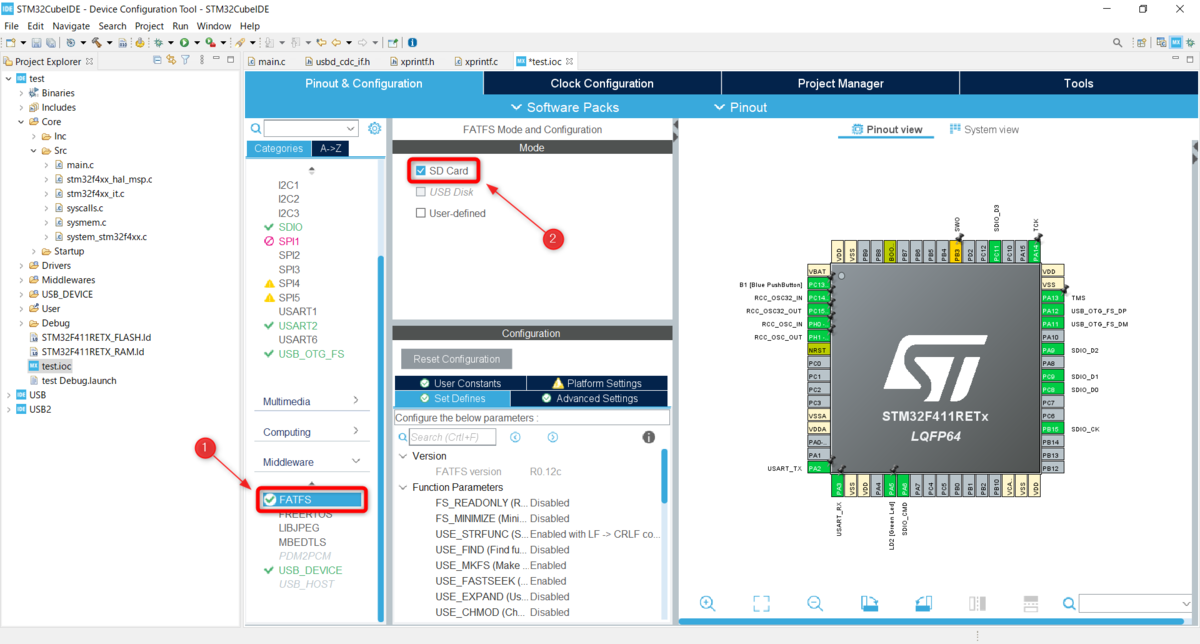
Task: Collapse the Function Parameters section
Action: point(403,487)
